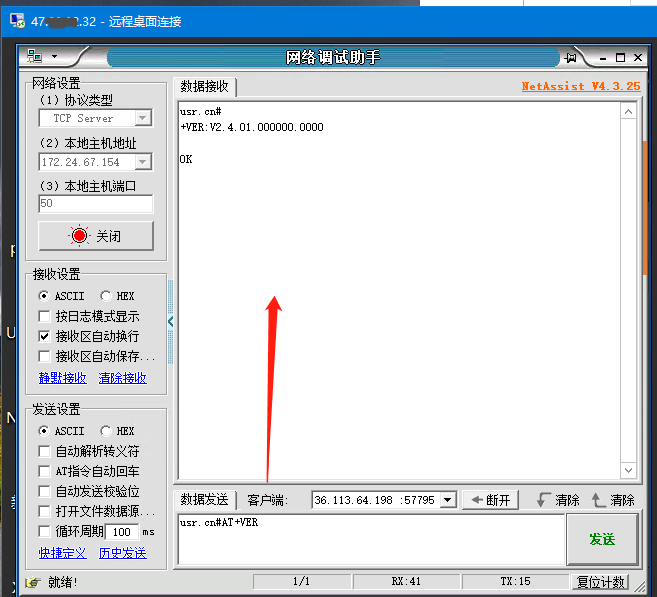Open the 快捷定义 link
657x597 pixels.
[62, 553]
